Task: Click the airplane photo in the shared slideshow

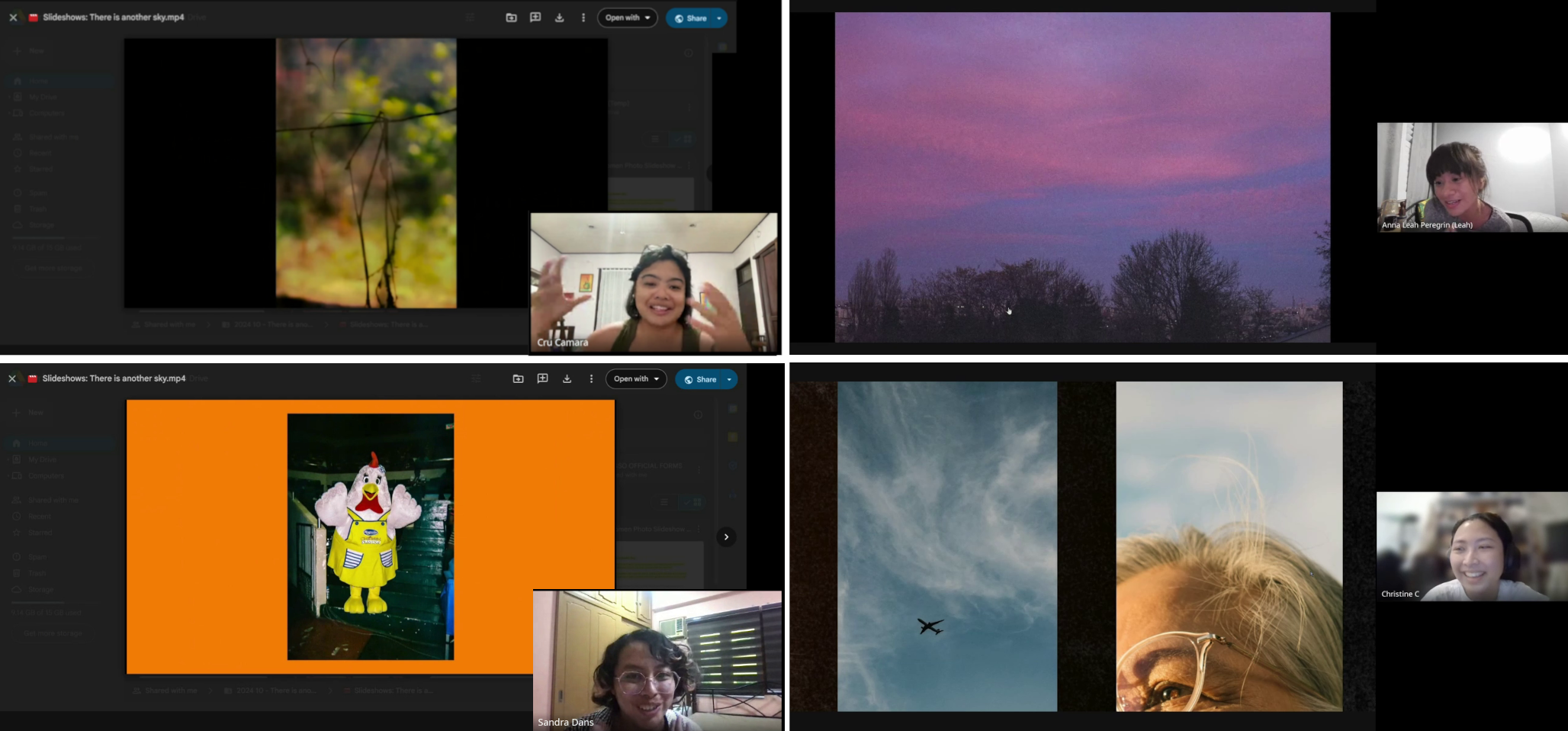Action: [946, 546]
